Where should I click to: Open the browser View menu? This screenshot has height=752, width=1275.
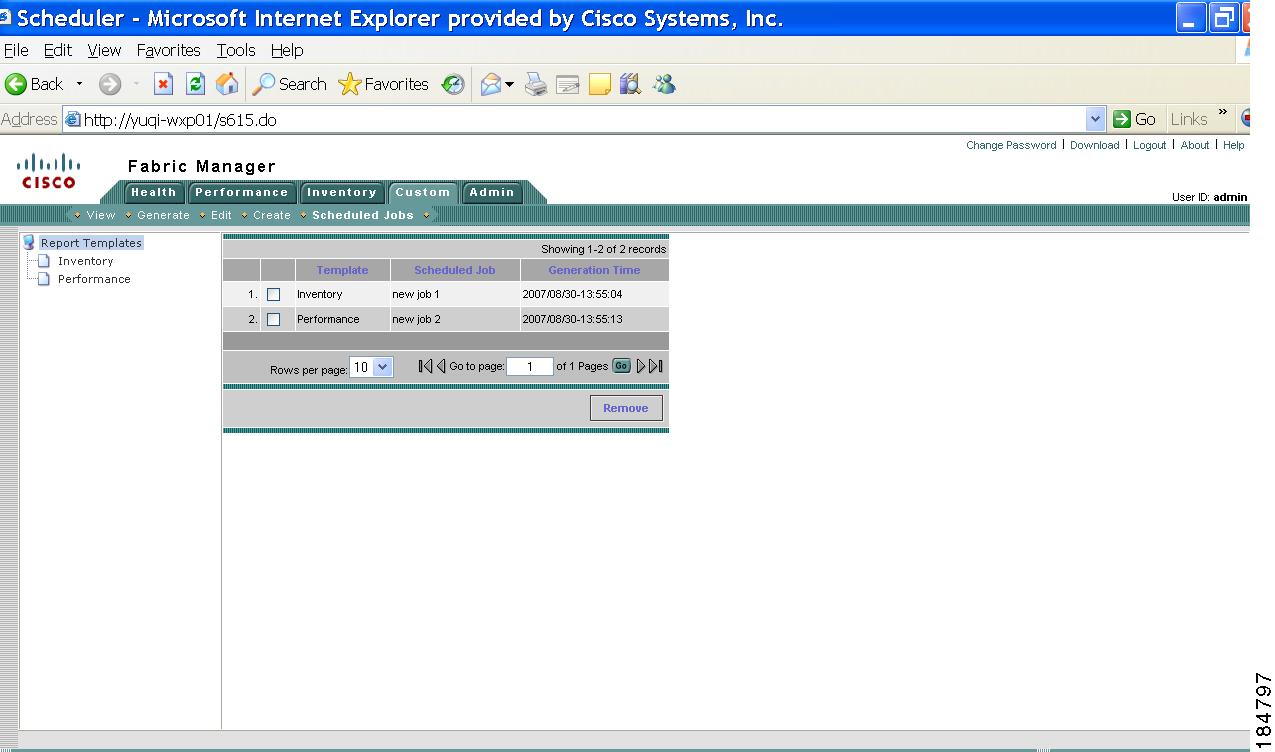pos(104,50)
